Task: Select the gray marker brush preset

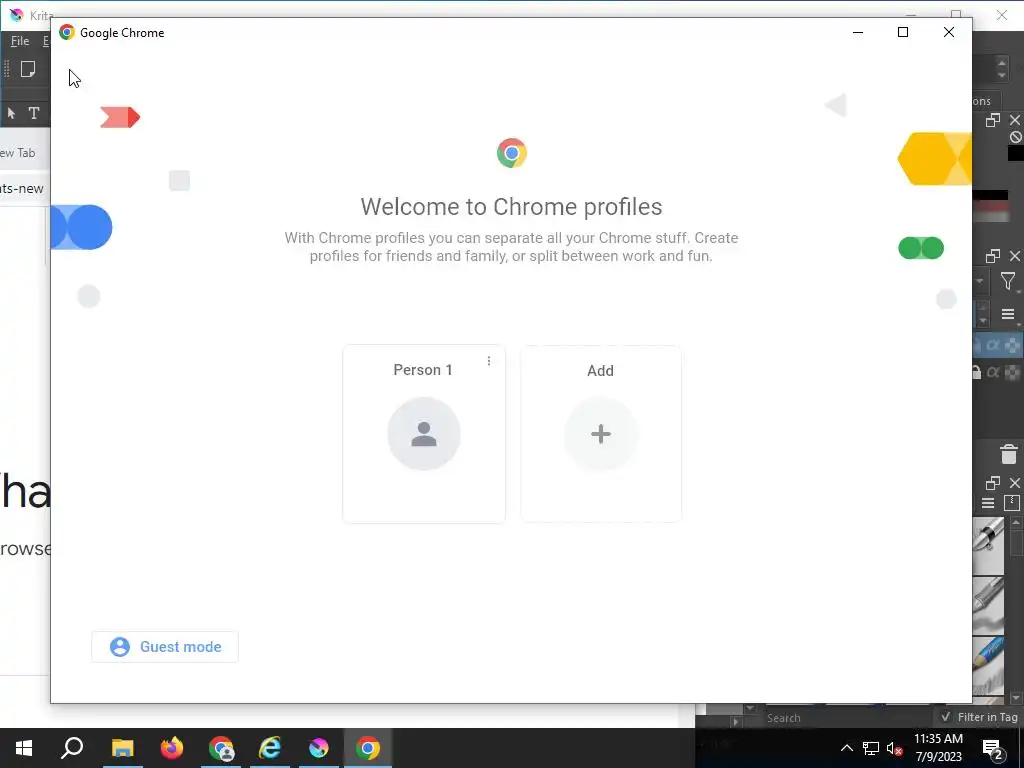Action: [988, 605]
